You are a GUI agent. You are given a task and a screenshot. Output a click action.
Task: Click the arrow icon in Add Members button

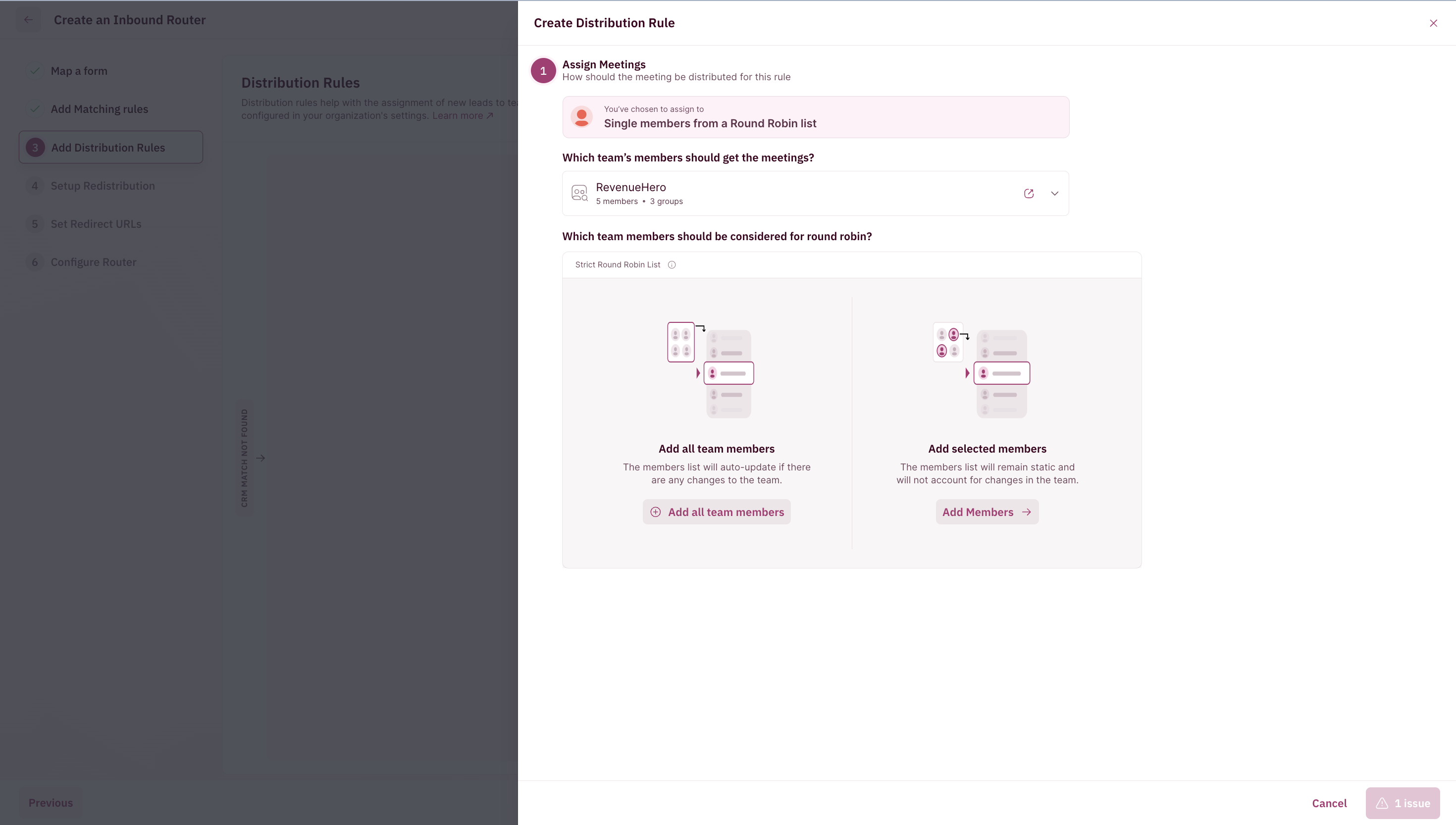pos(1026,512)
